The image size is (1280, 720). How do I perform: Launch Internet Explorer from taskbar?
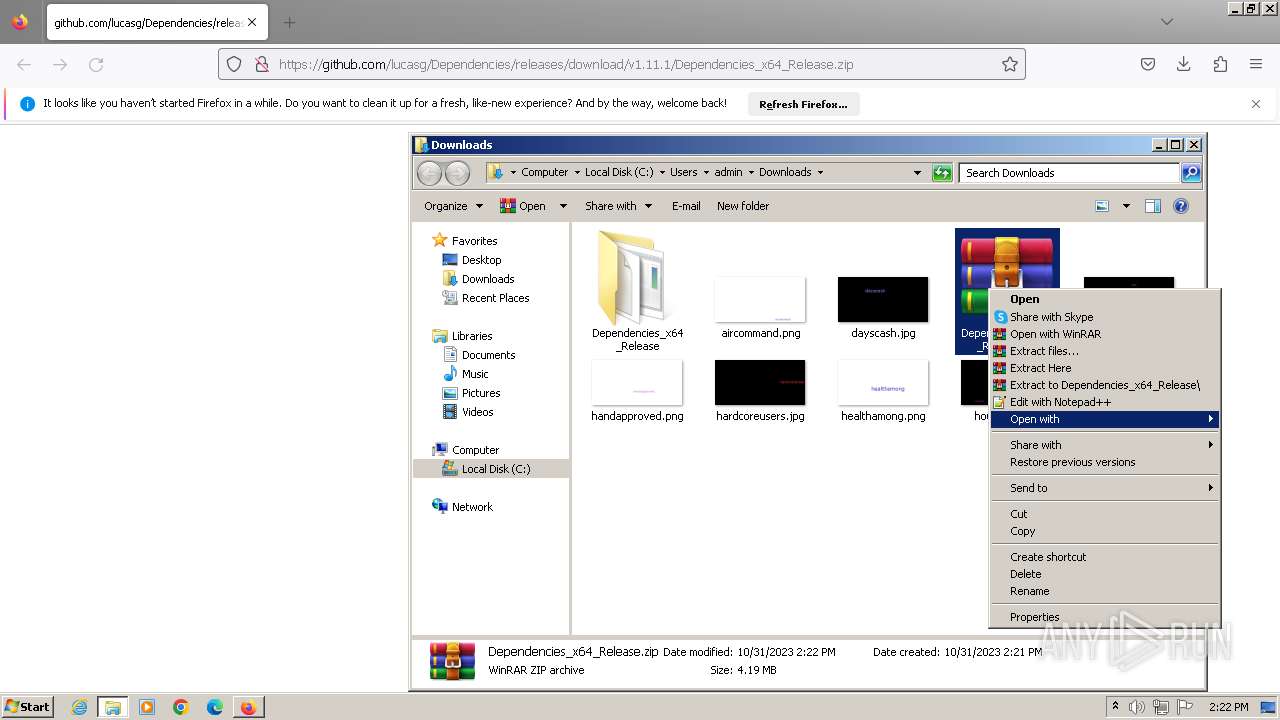point(79,707)
